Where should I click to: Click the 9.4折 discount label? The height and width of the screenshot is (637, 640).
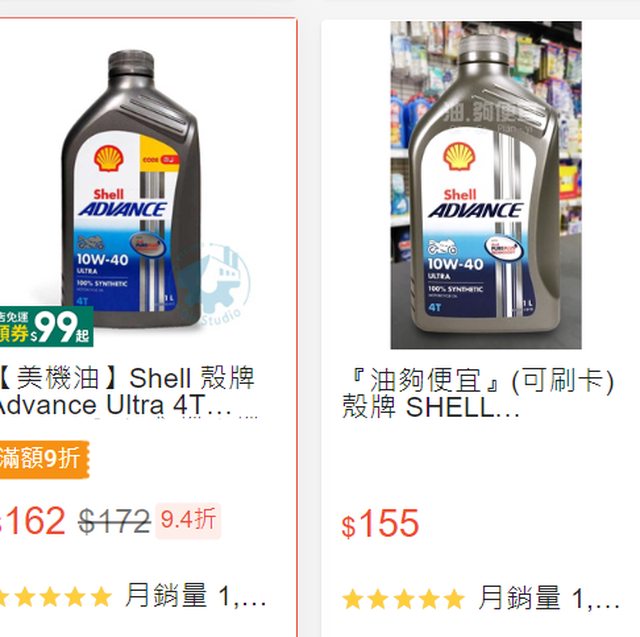188,520
